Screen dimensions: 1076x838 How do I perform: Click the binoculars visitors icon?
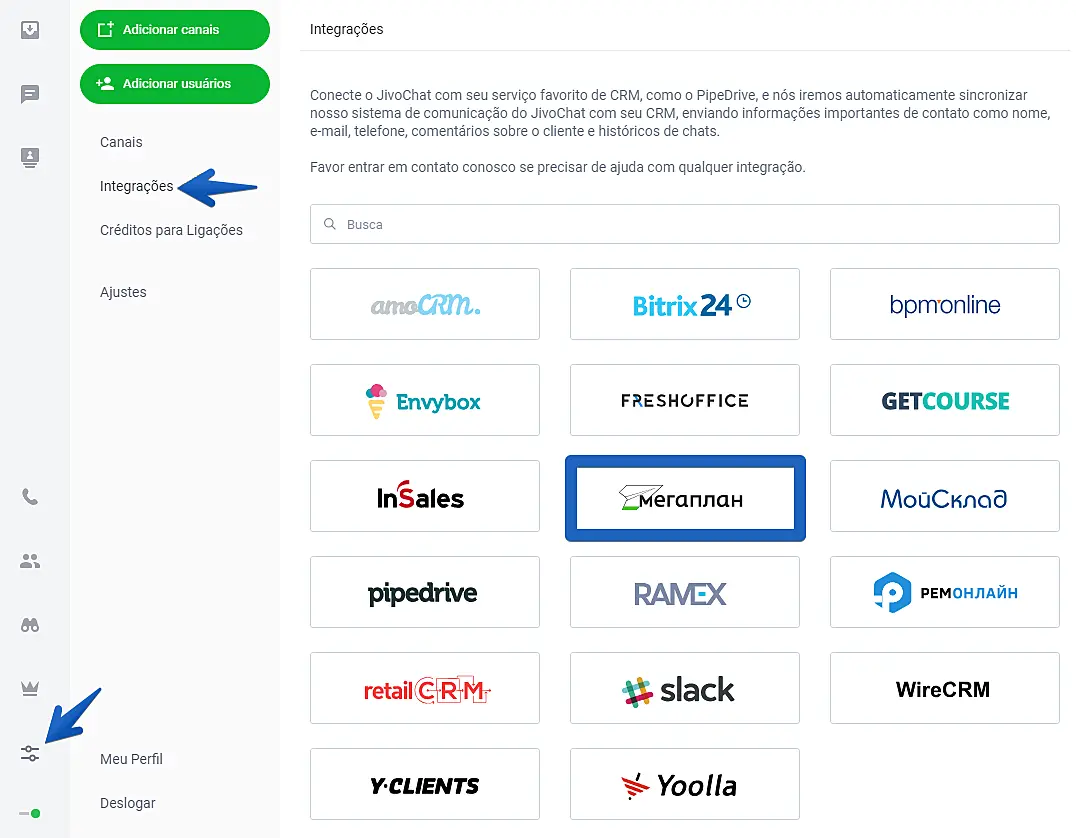coord(30,625)
